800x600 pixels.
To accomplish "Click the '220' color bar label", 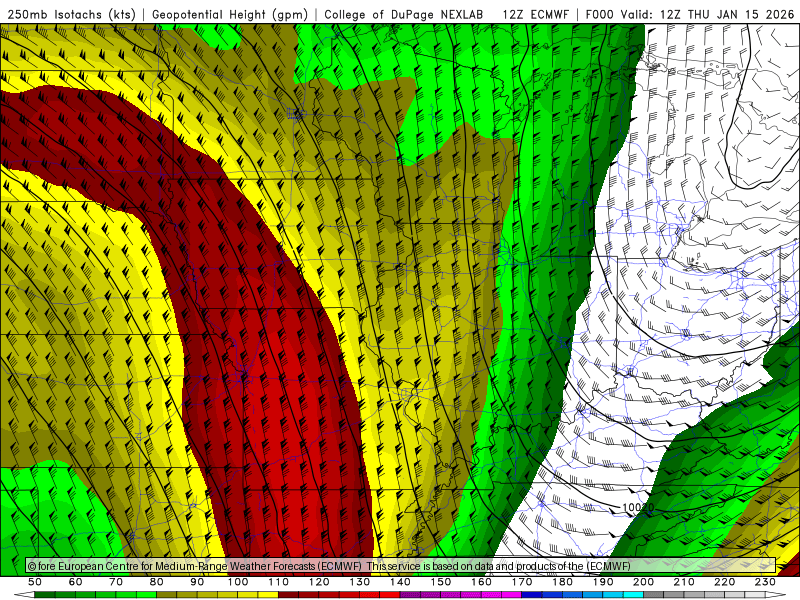I will click(724, 582).
